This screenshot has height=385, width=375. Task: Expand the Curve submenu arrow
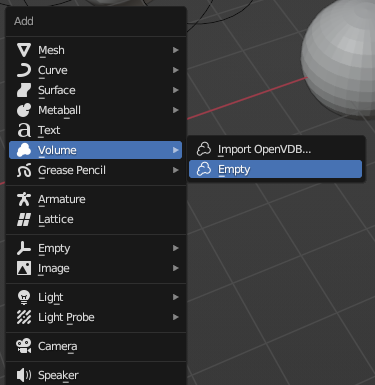point(176,70)
